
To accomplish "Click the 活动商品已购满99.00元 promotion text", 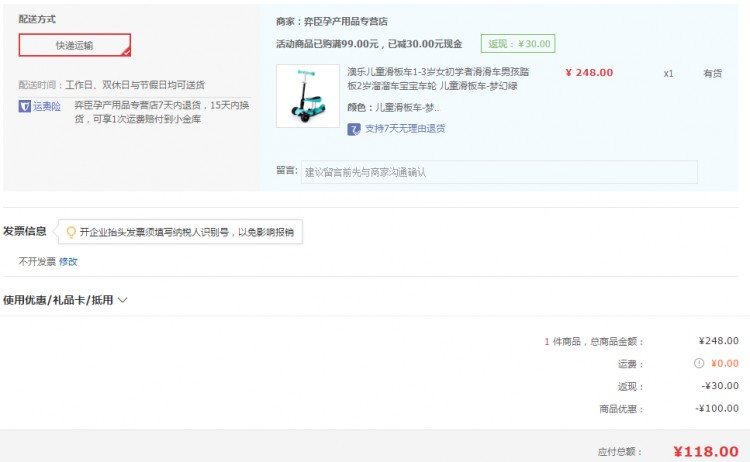I will 369,44.
